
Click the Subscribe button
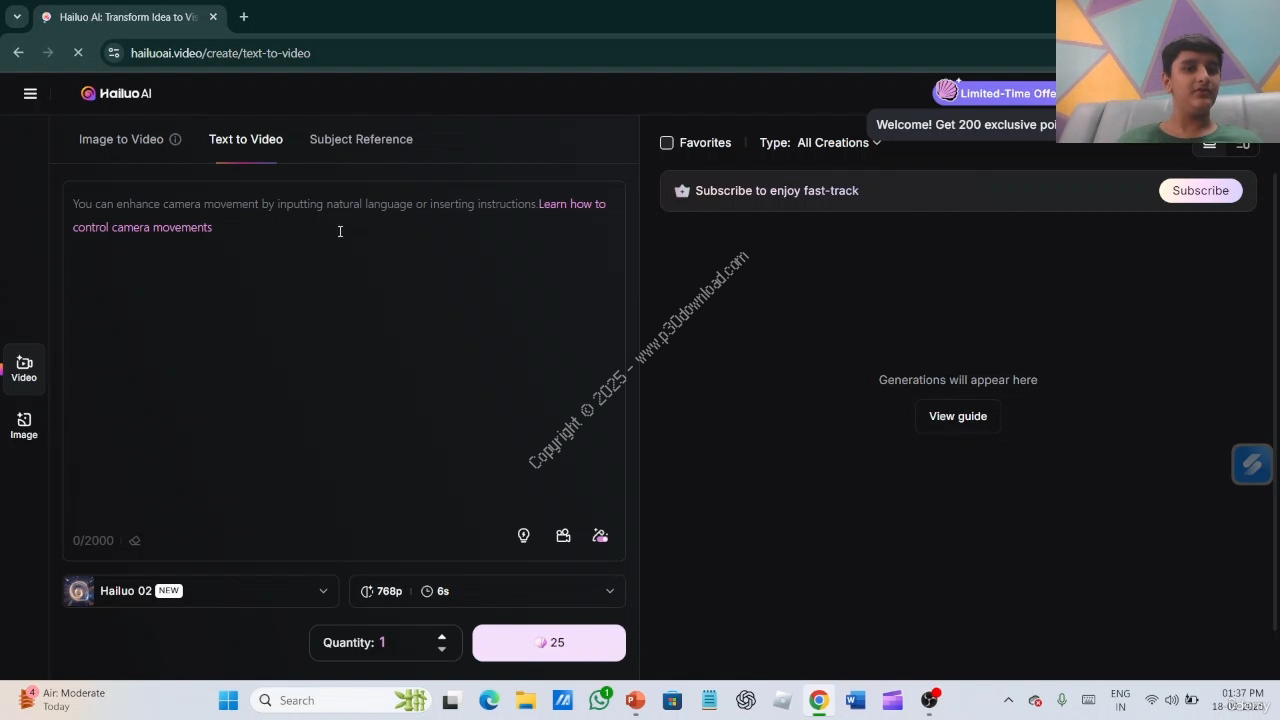pos(1200,191)
